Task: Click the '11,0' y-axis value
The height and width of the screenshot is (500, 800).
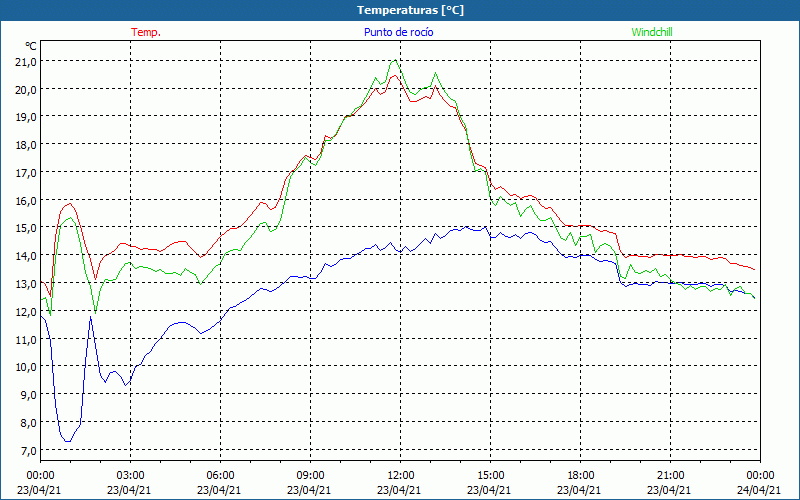Action: click(27, 340)
